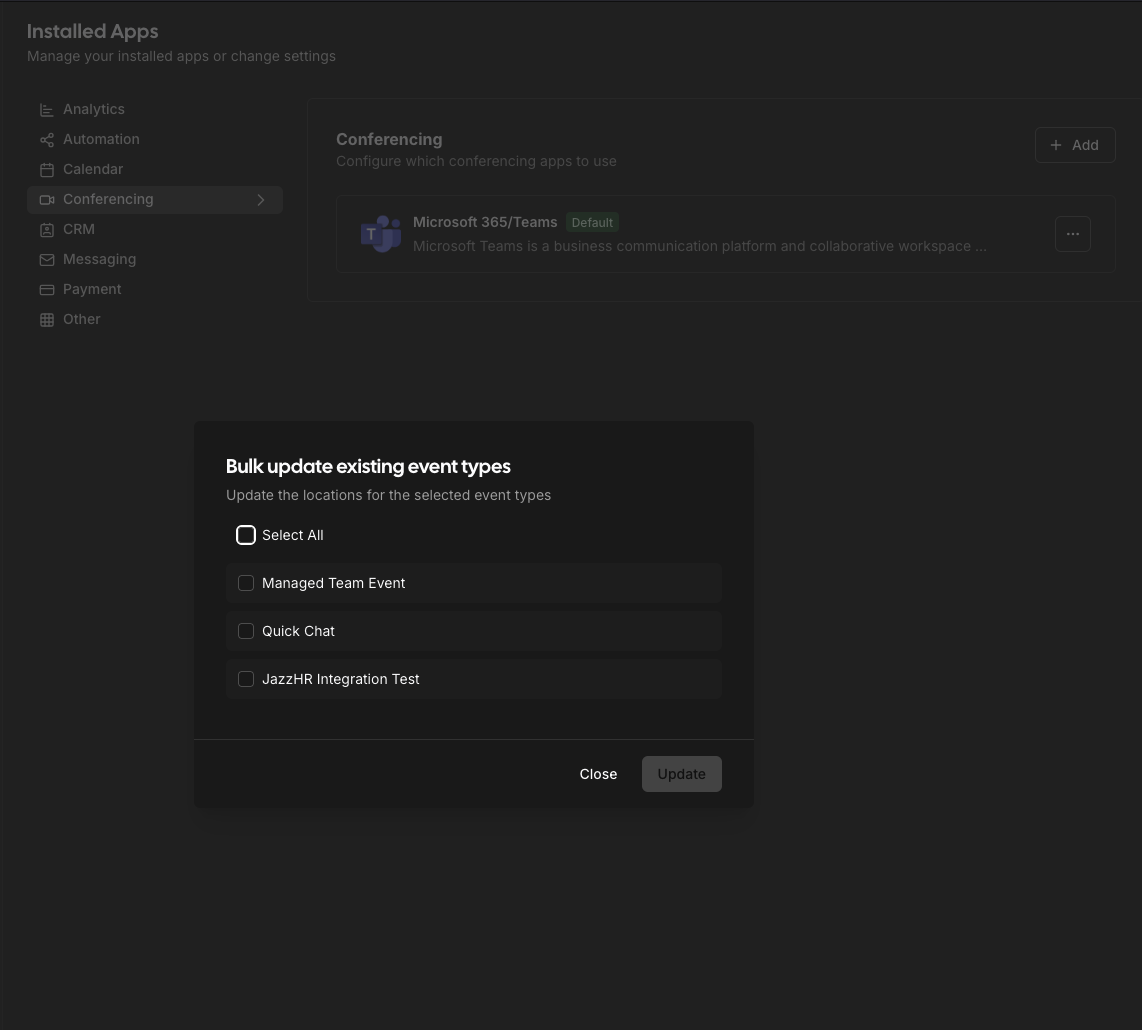Viewport: 1142px width, 1030px height.
Task: Click the Payment credit card icon
Action: (x=47, y=290)
